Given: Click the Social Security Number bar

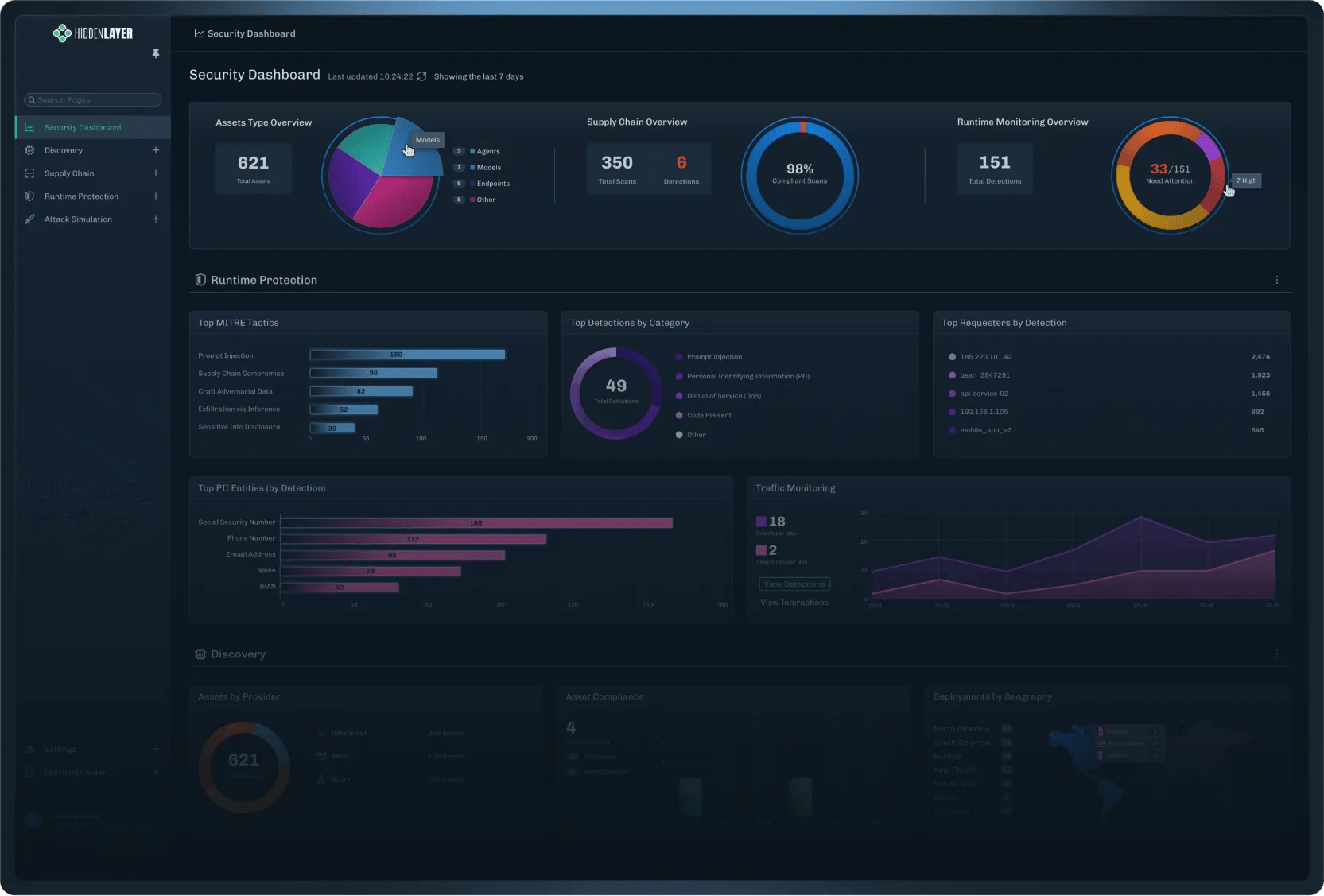Looking at the screenshot, I should [x=476, y=523].
